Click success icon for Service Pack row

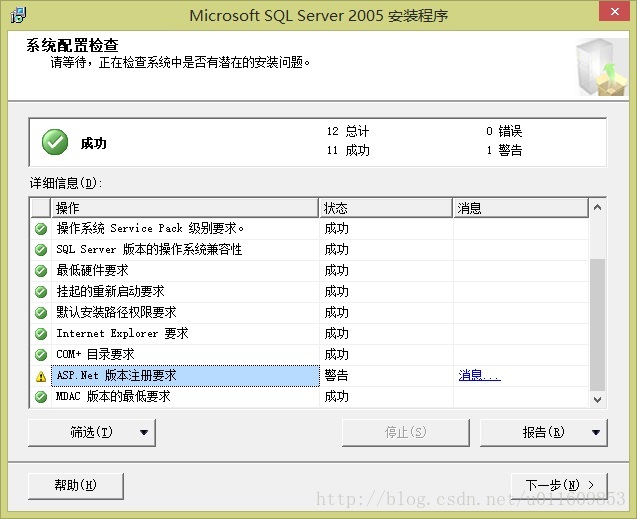pyautogui.click(x=41, y=229)
